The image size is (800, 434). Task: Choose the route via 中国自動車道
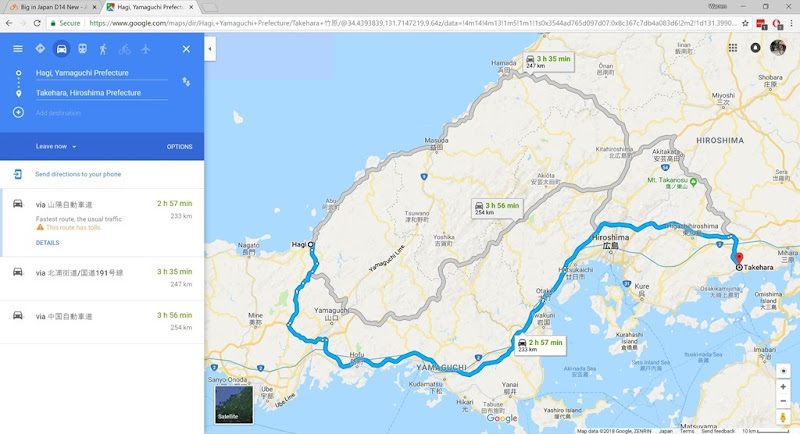pos(102,321)
